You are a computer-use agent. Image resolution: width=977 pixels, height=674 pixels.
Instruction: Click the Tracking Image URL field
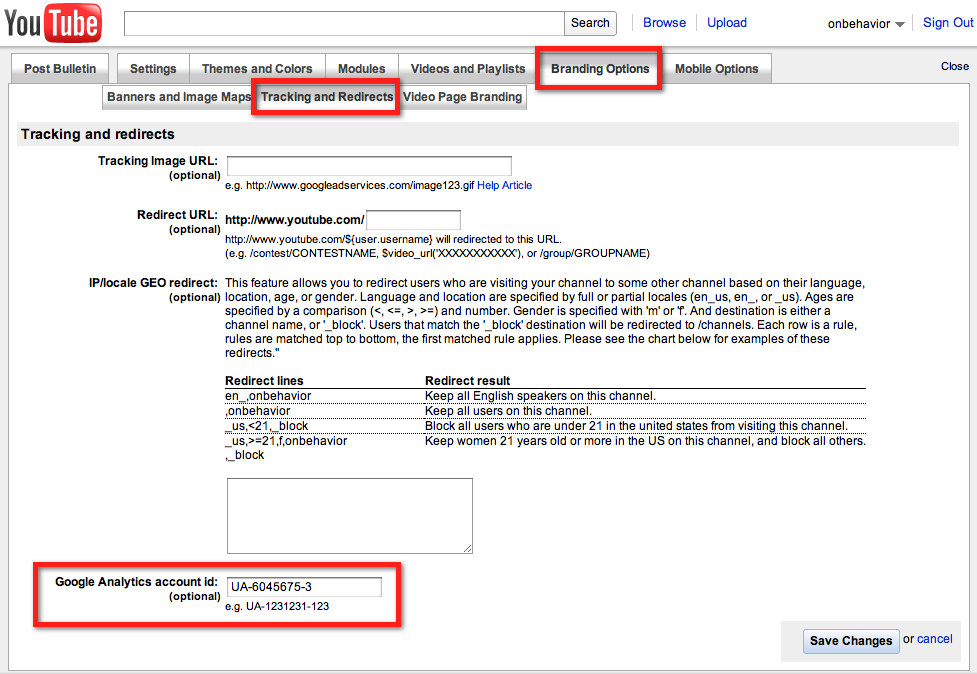(369, 166)
